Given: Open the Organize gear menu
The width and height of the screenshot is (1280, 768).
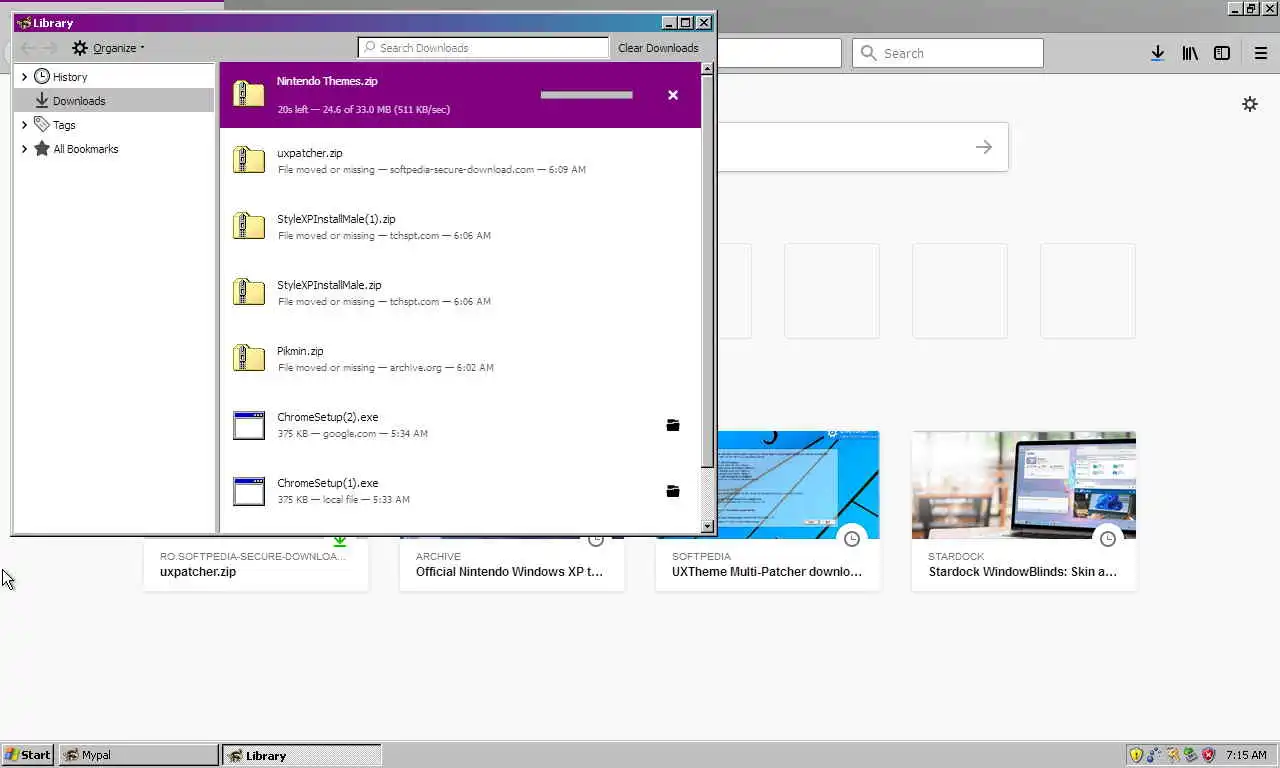Looking at the screenshot, I should (108, 48).
